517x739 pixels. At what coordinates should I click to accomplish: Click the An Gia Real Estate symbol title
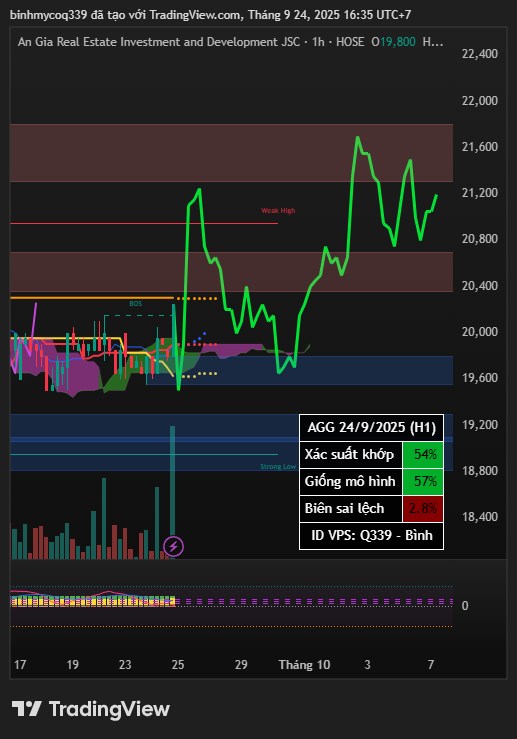pos(159,42)
